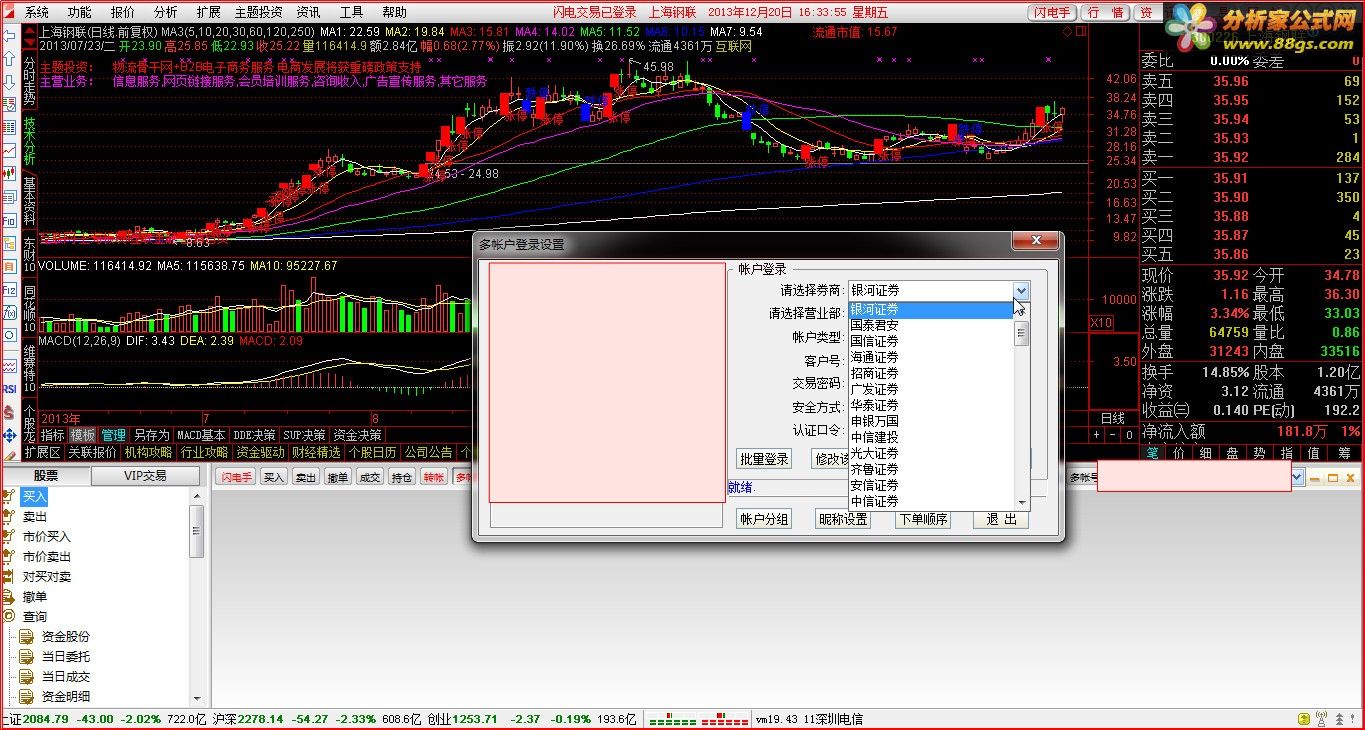Click the 持仓 button in trade toolbar
Image resolution: width=1365 pixels, height=730 pixels.
(x=402, y=477)
